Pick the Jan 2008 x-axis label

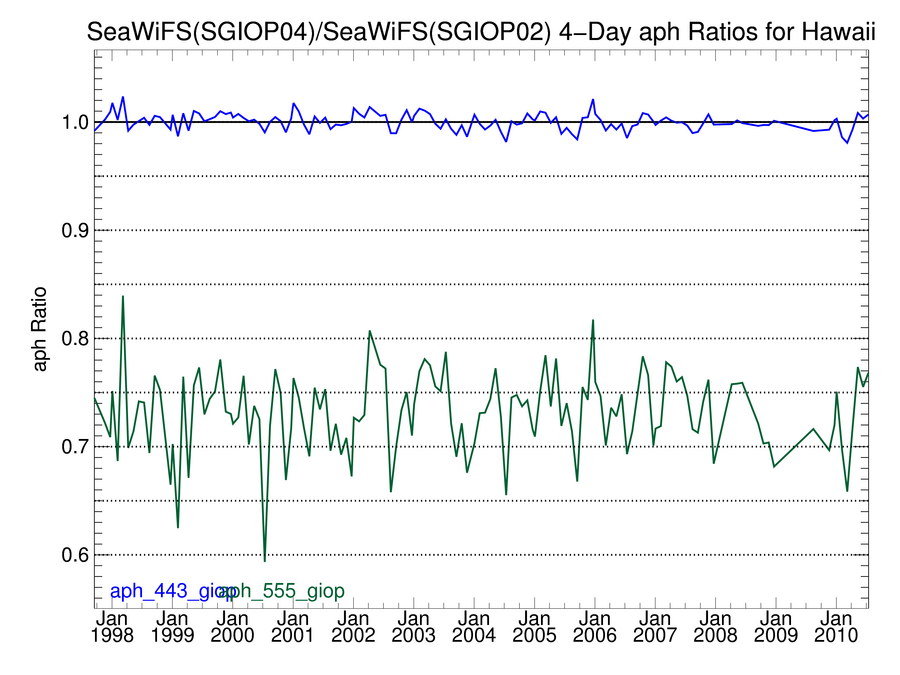click(x=715, y=627)
